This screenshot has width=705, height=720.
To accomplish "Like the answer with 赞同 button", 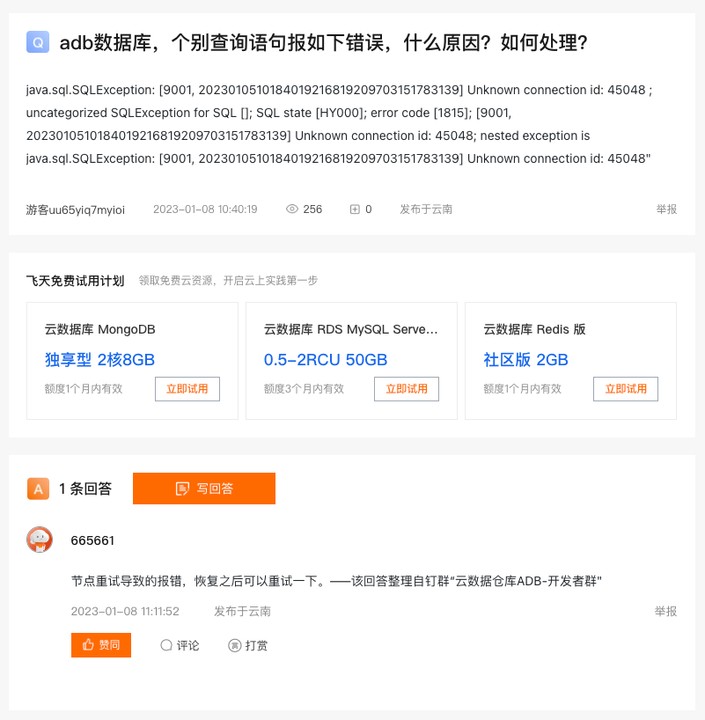I will (x=101, y=645).
